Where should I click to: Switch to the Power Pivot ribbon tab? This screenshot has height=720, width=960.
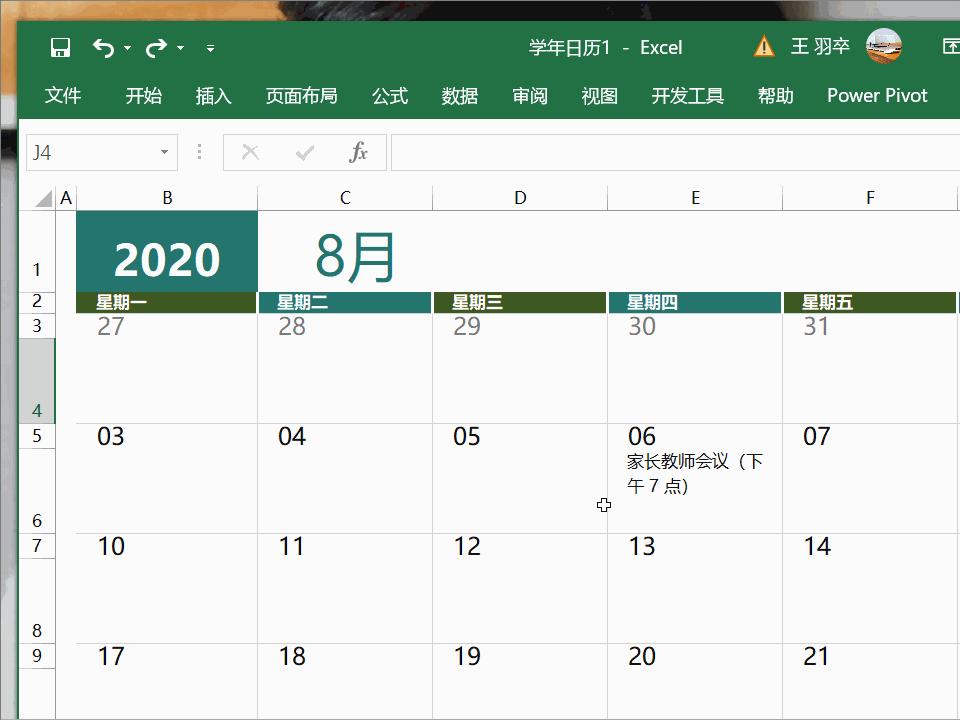click(877, 95)
